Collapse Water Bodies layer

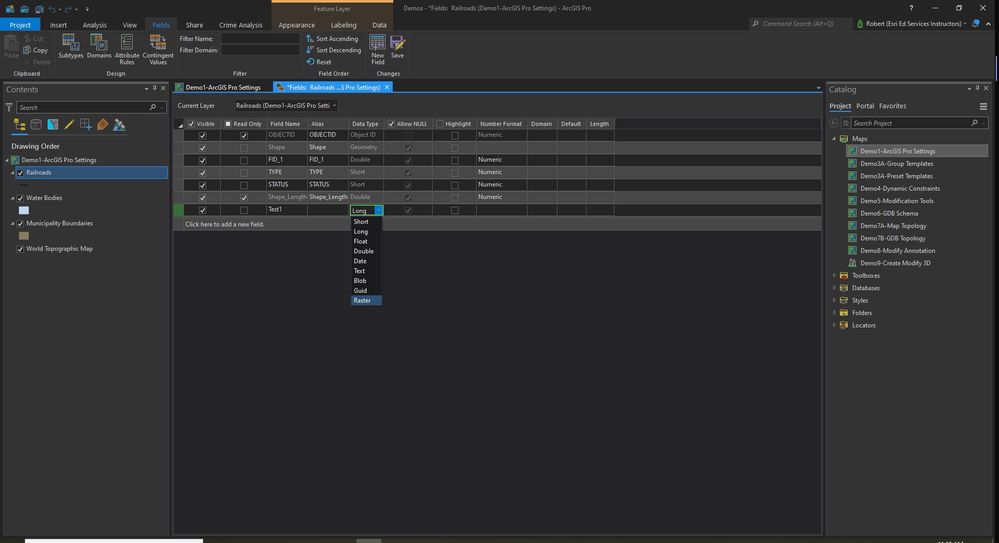12,198
